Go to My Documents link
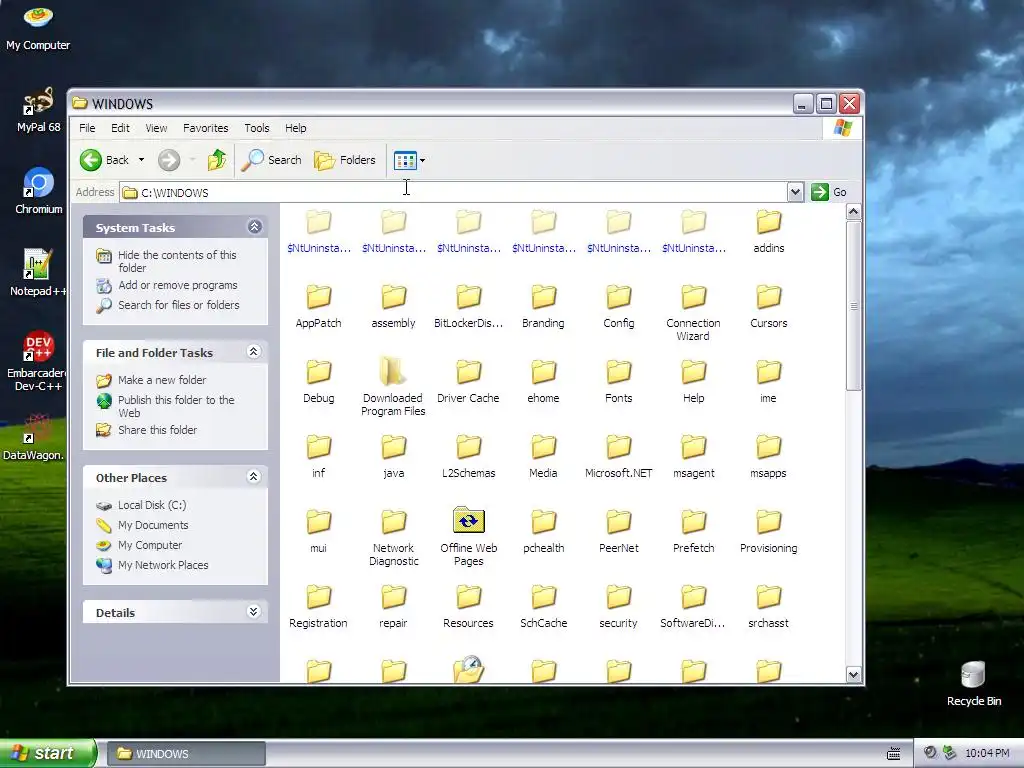1024x768 pixels. tap(153, 525)
